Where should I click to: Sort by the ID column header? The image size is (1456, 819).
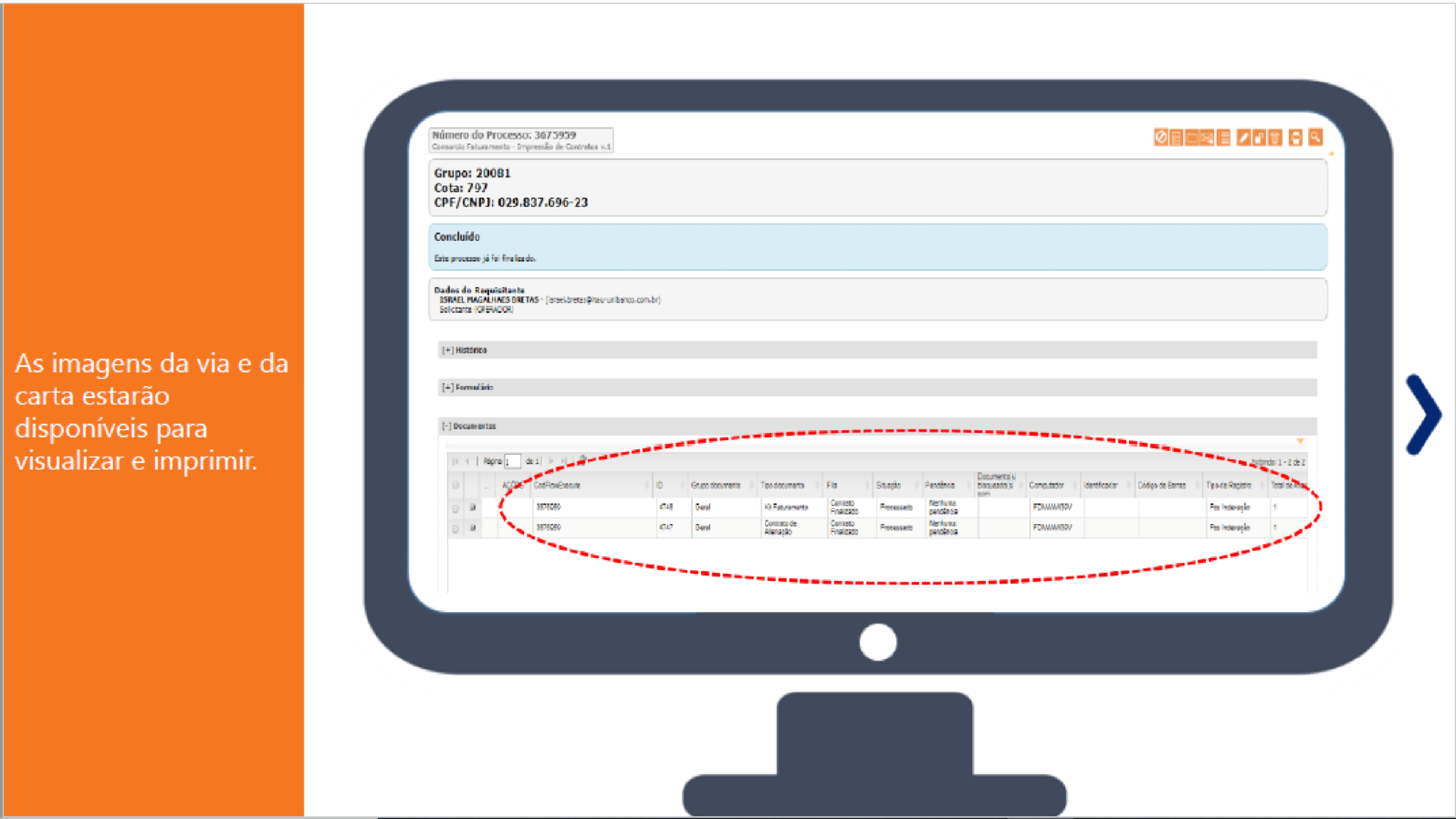[670, 486]
